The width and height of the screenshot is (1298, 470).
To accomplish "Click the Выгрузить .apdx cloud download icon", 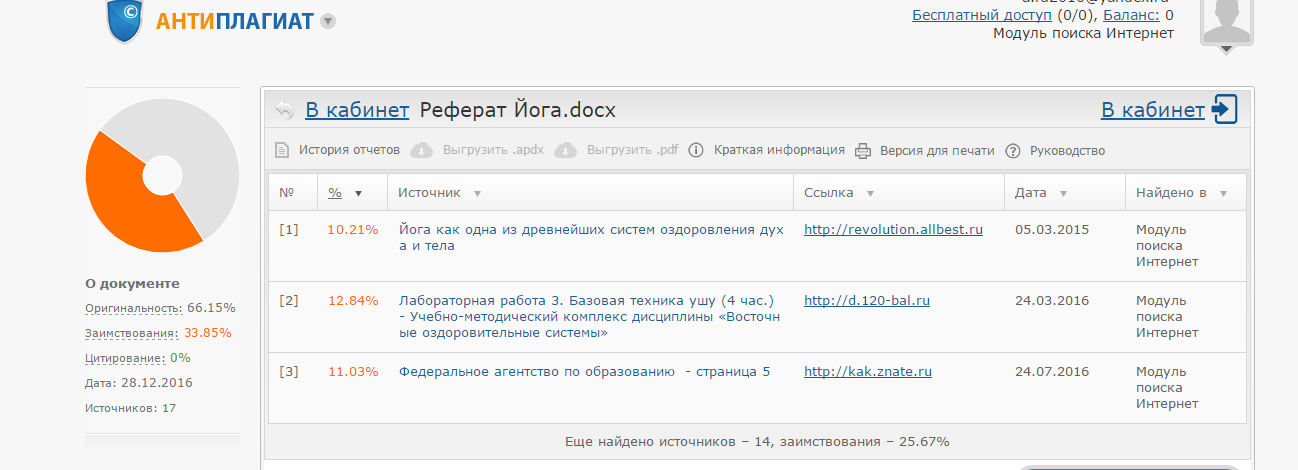I will click(x=422, y=151).
